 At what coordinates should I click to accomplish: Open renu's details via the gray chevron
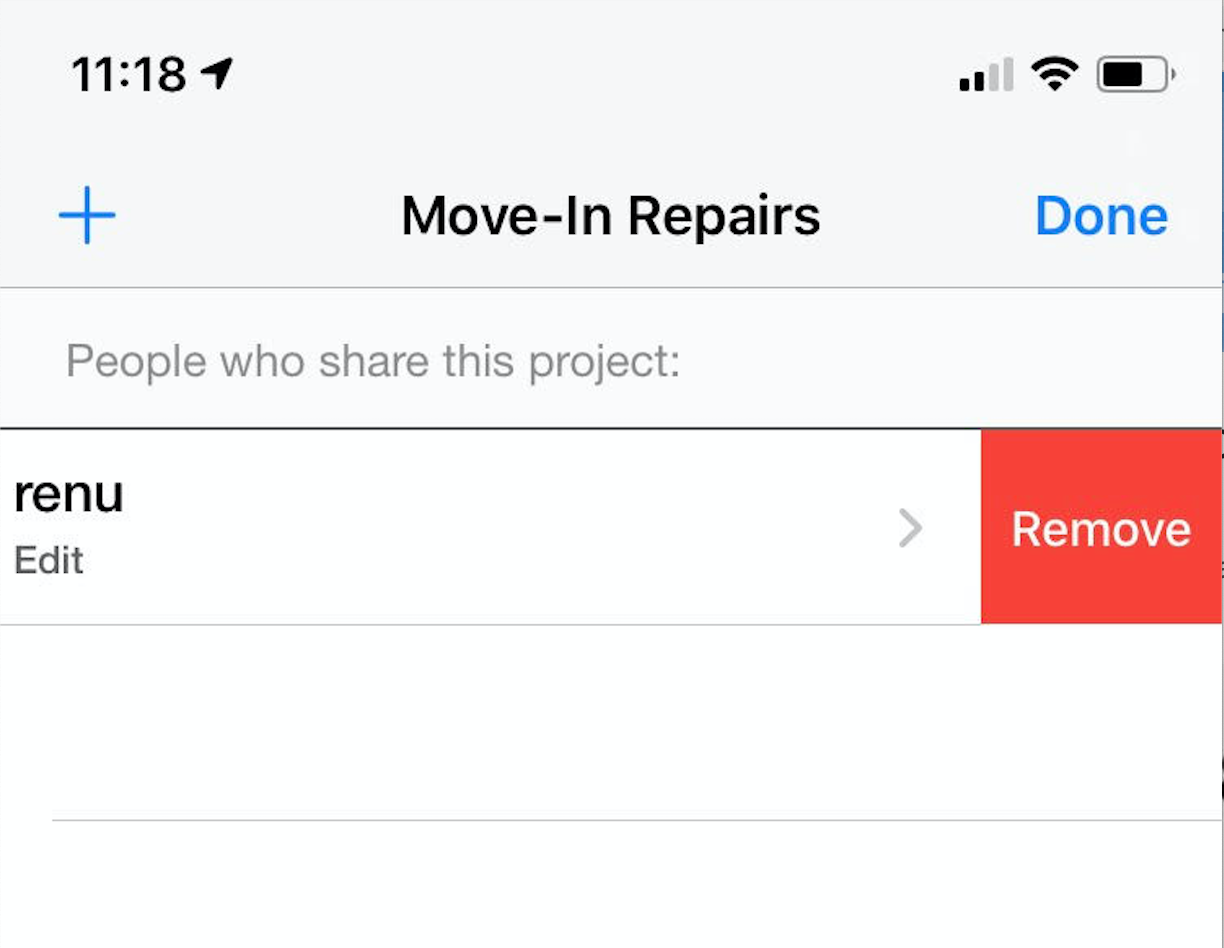click(910, 528)
